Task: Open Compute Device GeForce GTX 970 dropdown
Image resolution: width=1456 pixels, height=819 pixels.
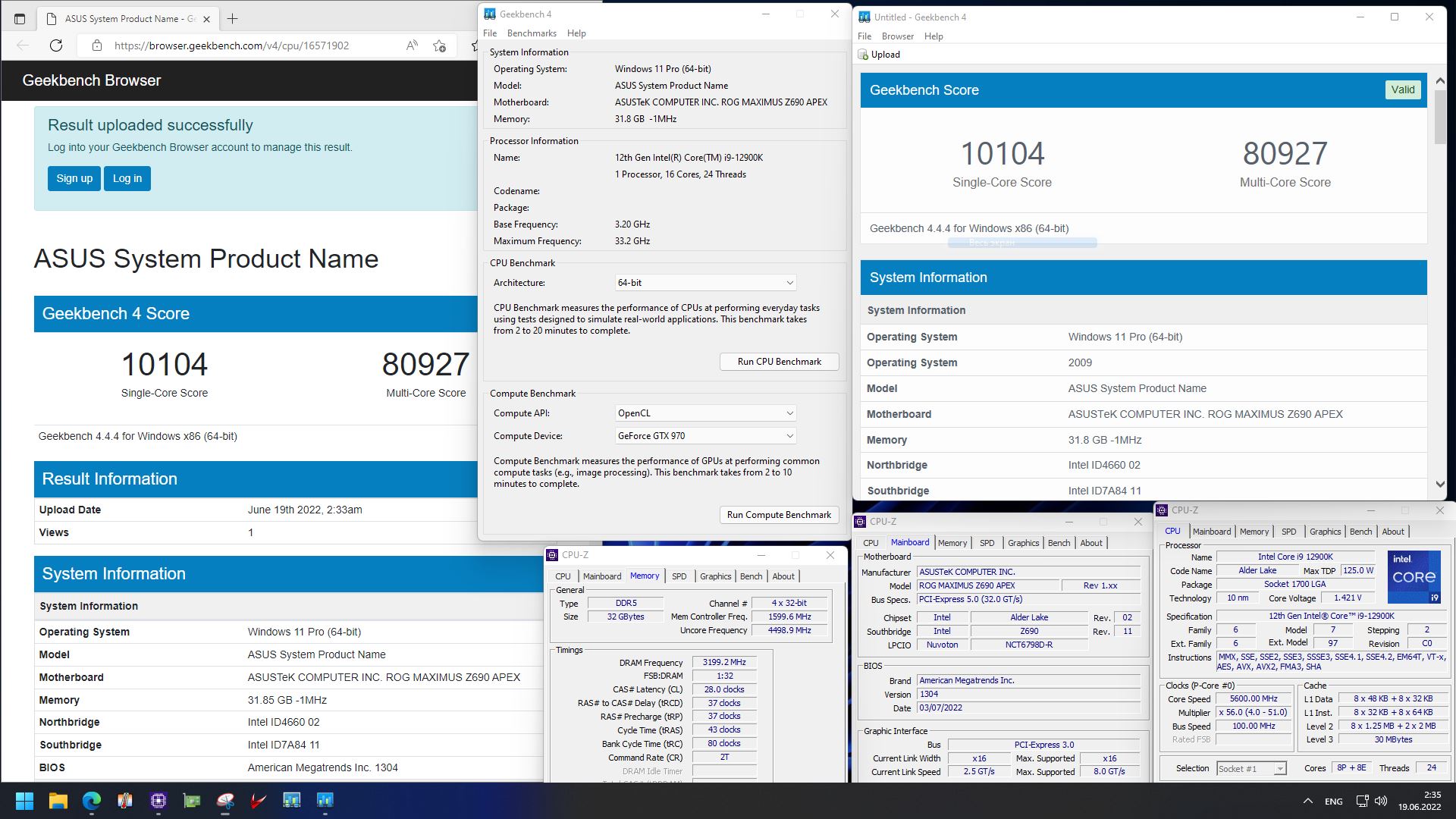Action: 706,436
